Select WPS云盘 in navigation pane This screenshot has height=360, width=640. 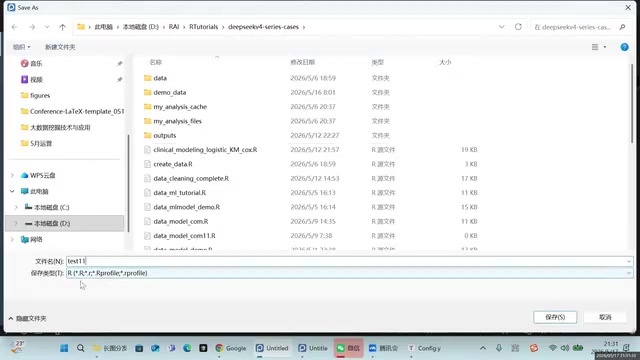42,175
